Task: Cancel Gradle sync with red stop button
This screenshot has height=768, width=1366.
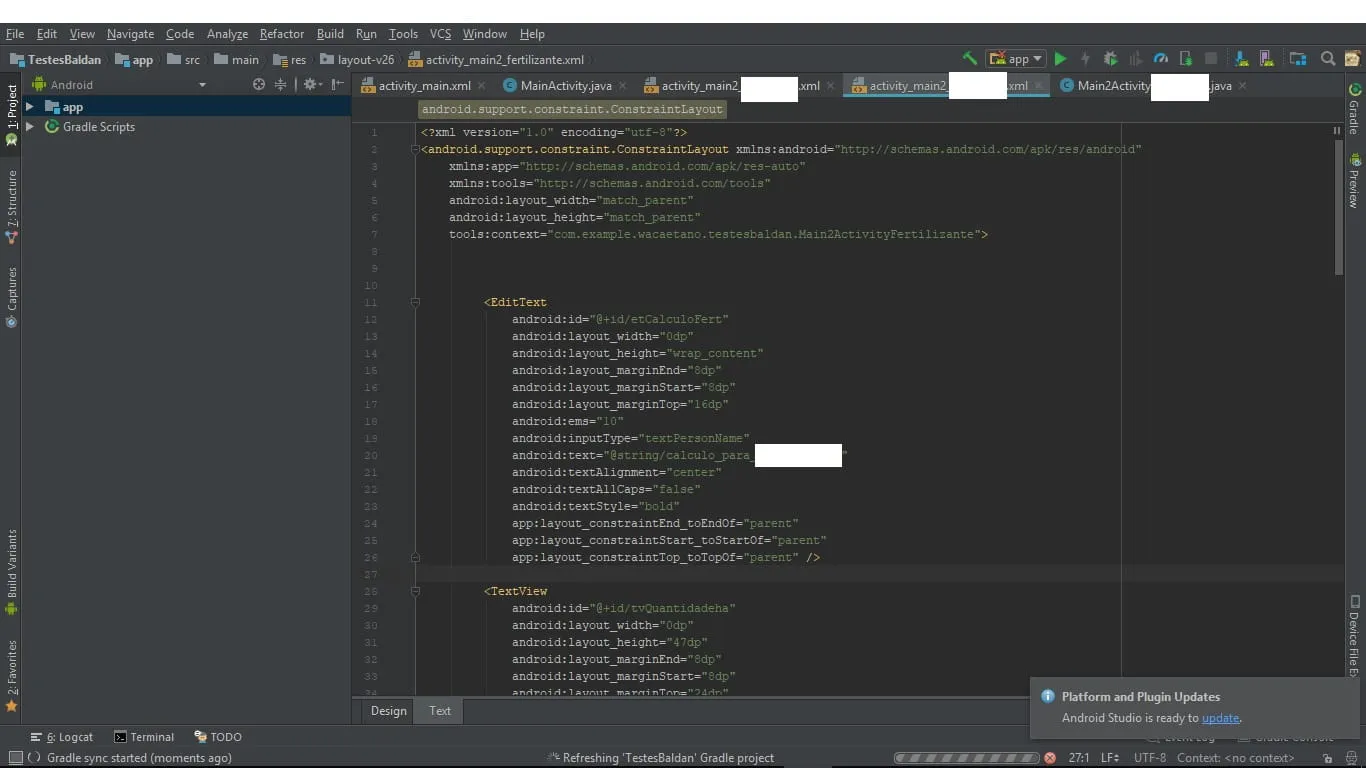Action: 1049,758
